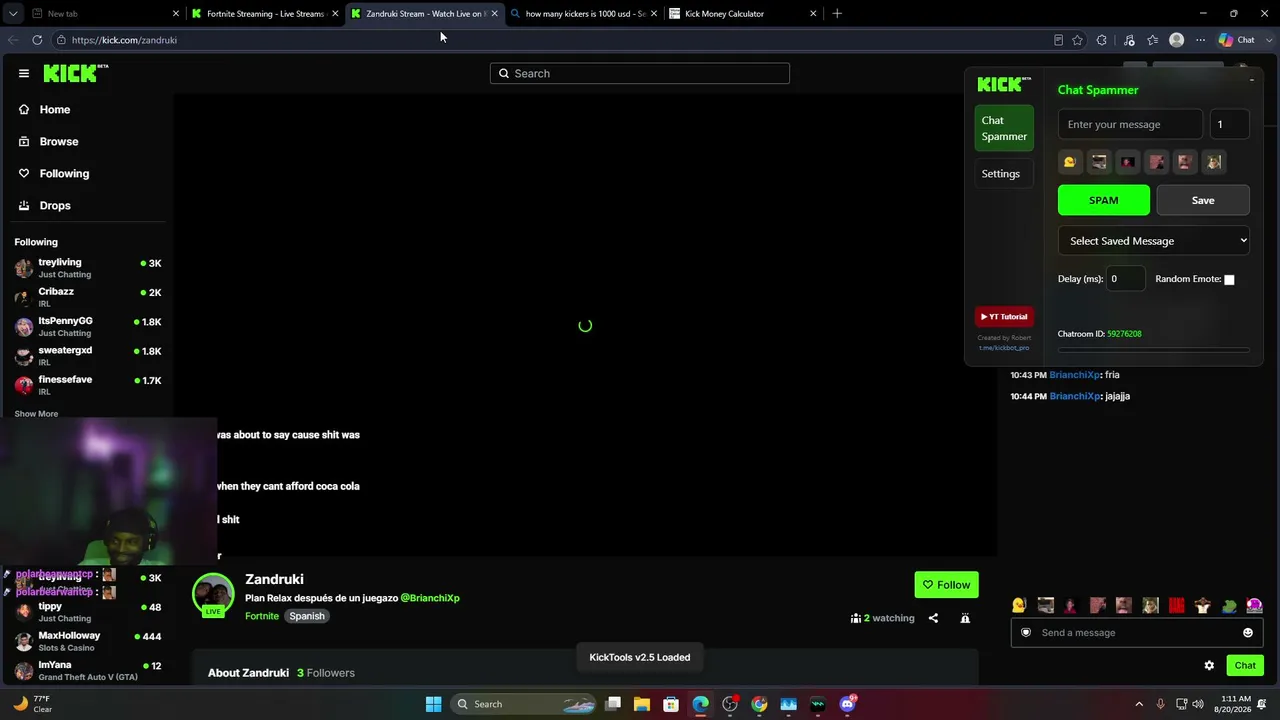Open a new browser tab
Viewport: 1280px width, 720px height.
[x=837, y=14]
